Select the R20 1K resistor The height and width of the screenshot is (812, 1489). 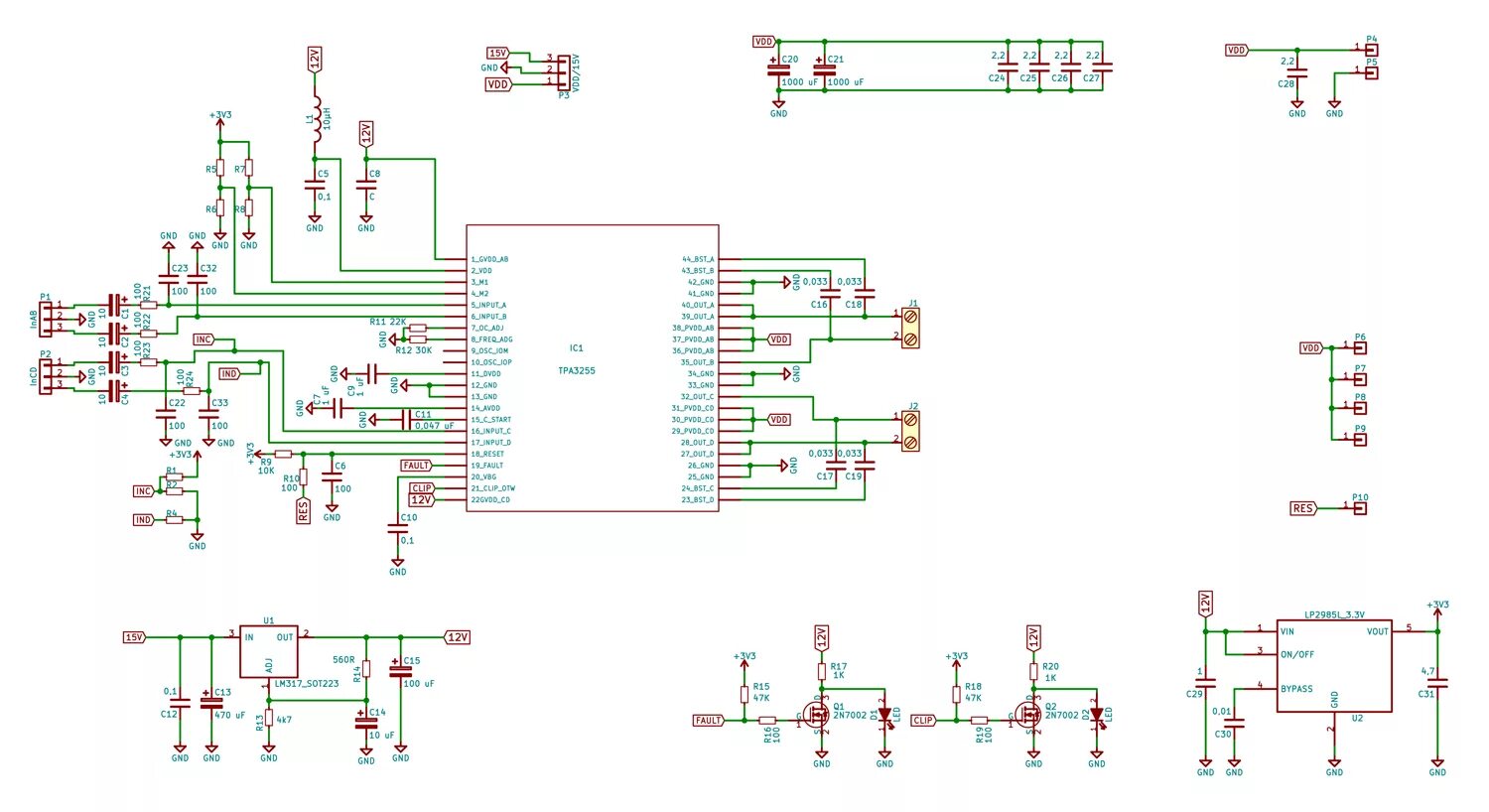tap(1033, 672)
